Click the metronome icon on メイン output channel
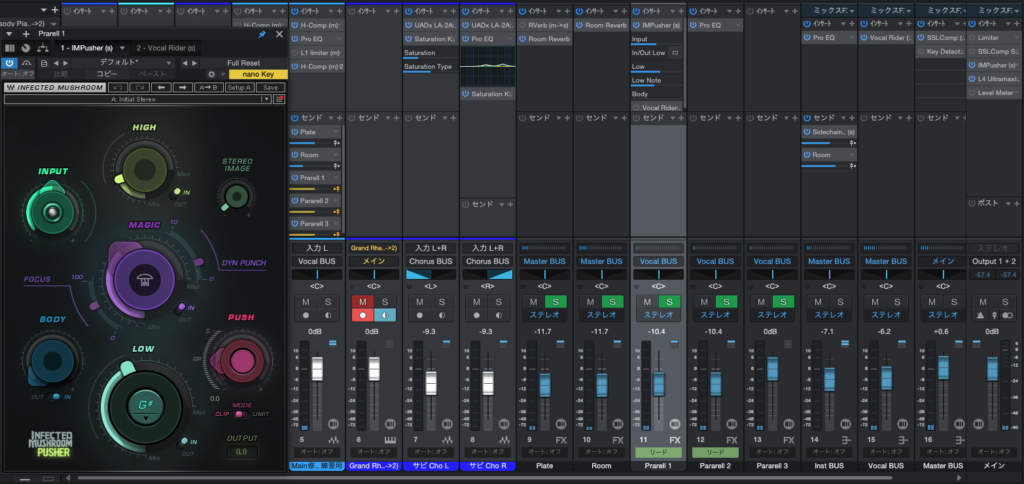Viewport: 1024px width, 484px height. click(x=980, y=316)
